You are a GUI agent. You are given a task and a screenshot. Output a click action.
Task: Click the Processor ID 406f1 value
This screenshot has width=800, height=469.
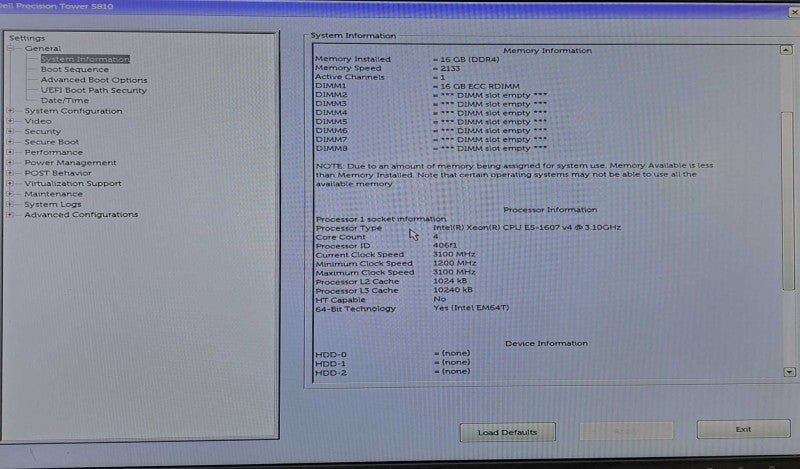(x=445, y=245)
